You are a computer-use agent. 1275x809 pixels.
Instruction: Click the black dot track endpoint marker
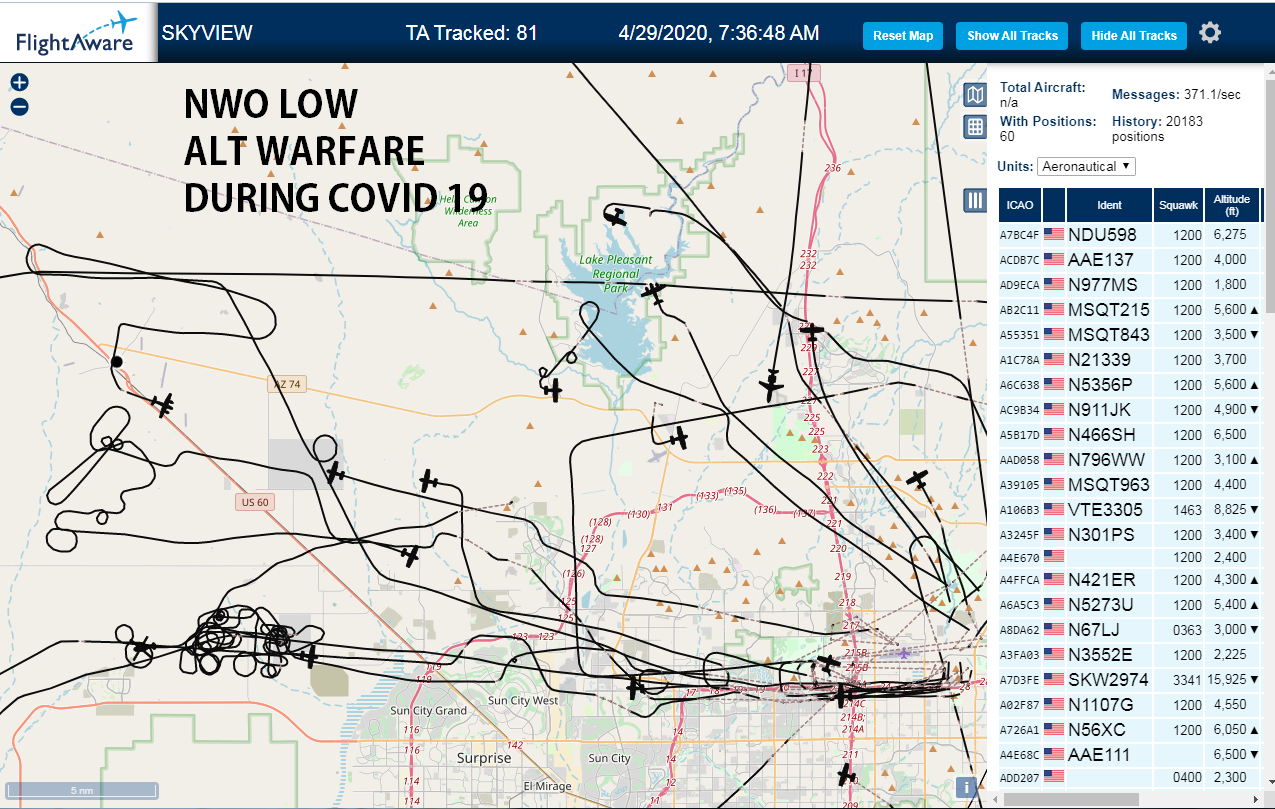[x=116, y=362]
